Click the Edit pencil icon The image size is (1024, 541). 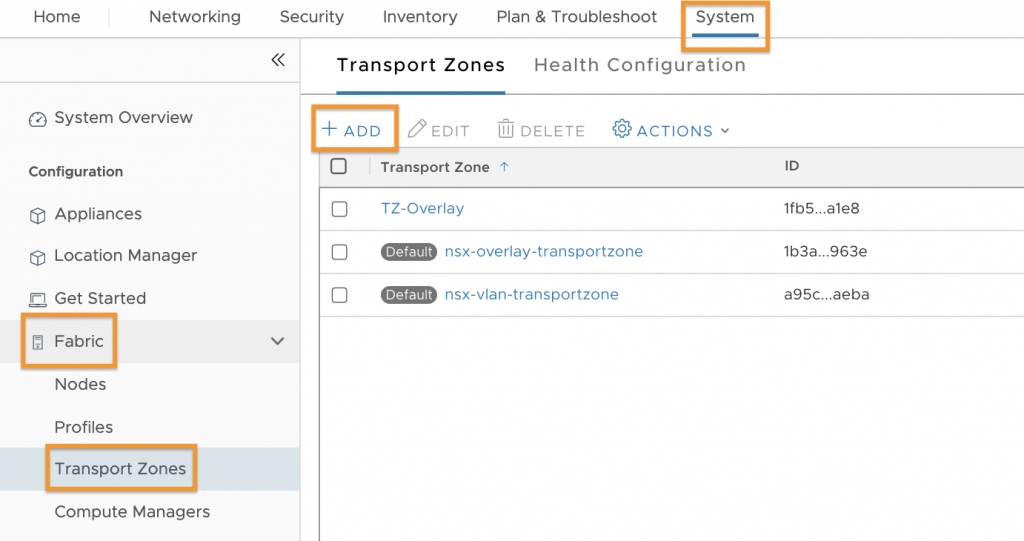point(417,129)
